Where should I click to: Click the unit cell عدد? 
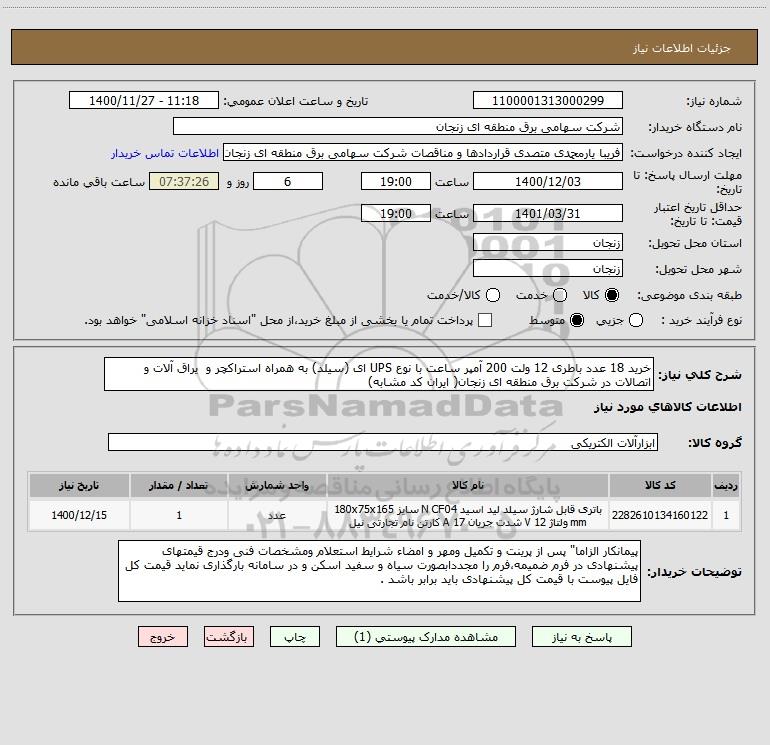277,515
